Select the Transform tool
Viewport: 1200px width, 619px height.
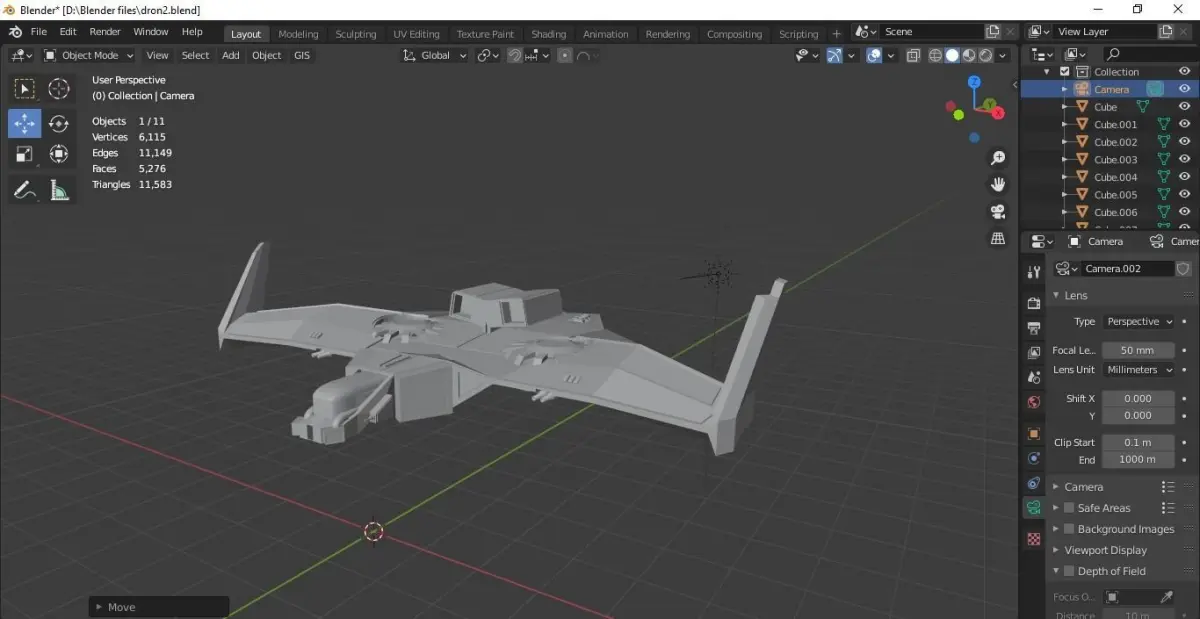click(x=59, y=154)
